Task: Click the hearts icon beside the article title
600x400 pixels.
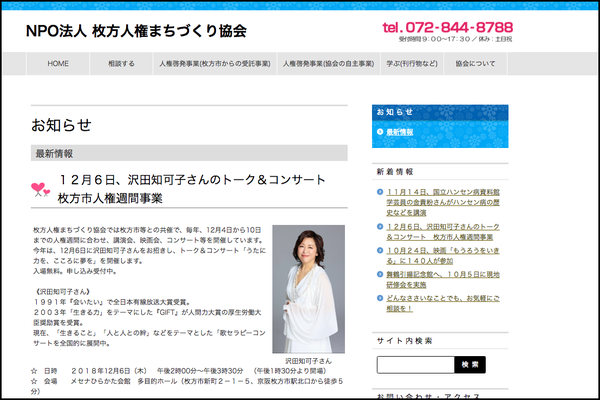Action: click(x=41, y=187)
